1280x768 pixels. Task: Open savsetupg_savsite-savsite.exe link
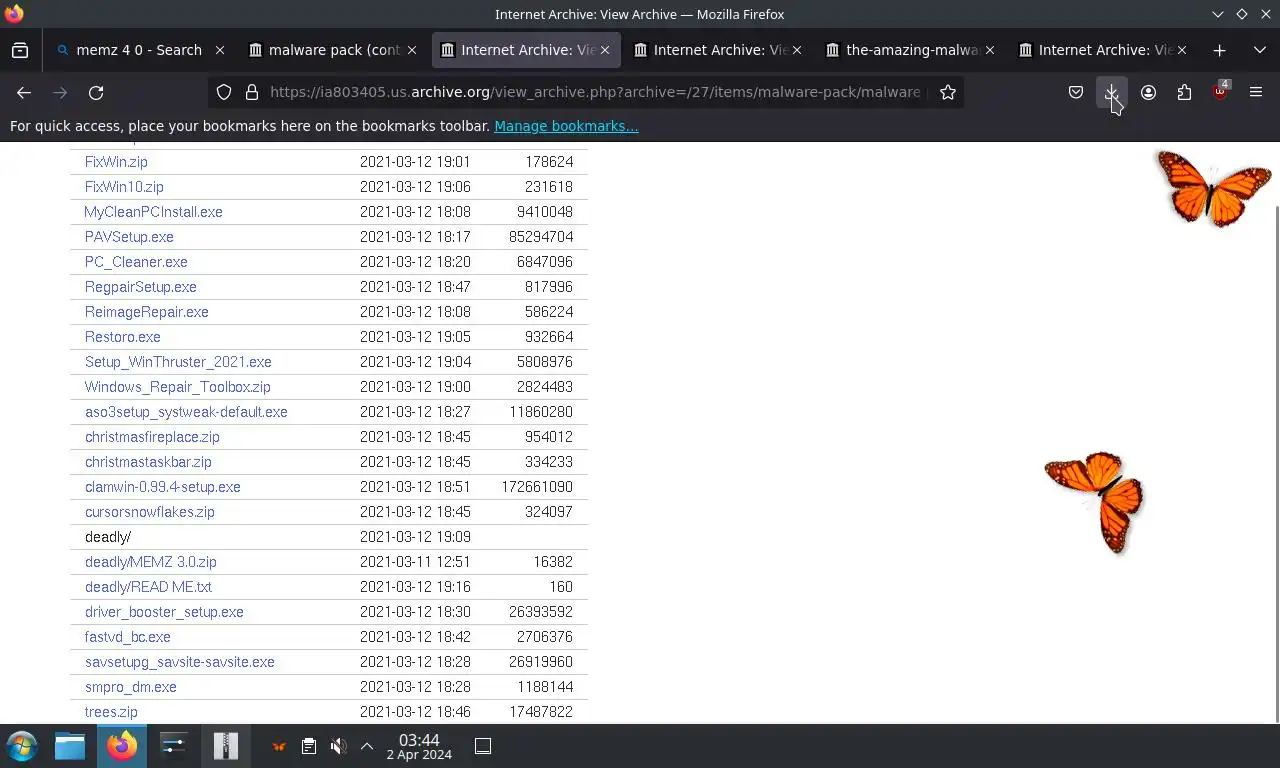(180, 662)
